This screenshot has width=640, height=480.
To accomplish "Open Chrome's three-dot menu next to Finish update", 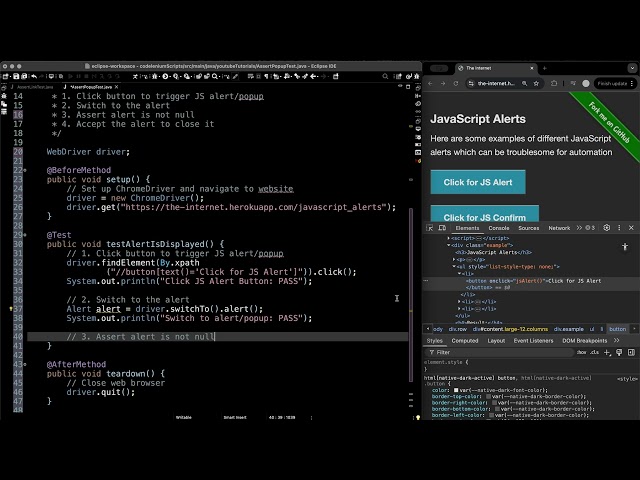I will click(x=631, y=83).
